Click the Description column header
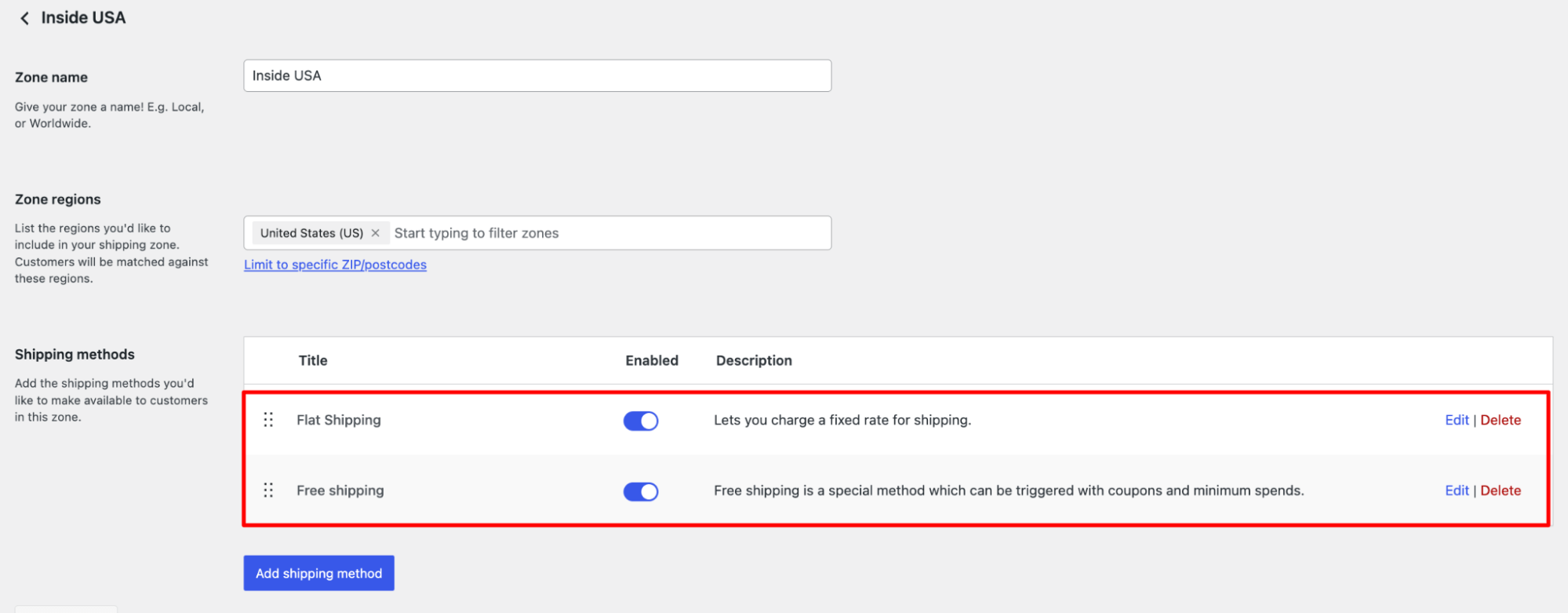Image resolution: width=1568 pixels, height=613 pixels. click(x=753, y=360)
